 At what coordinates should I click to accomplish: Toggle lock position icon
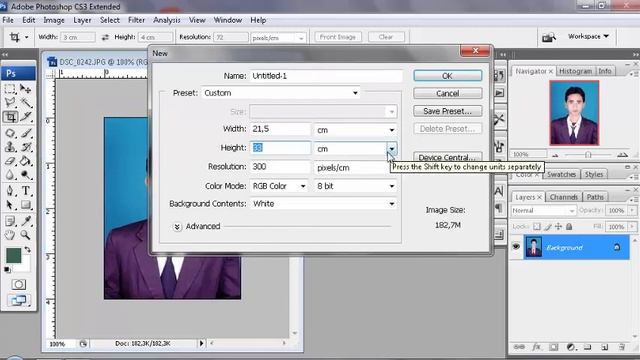[x=558, y=227]
